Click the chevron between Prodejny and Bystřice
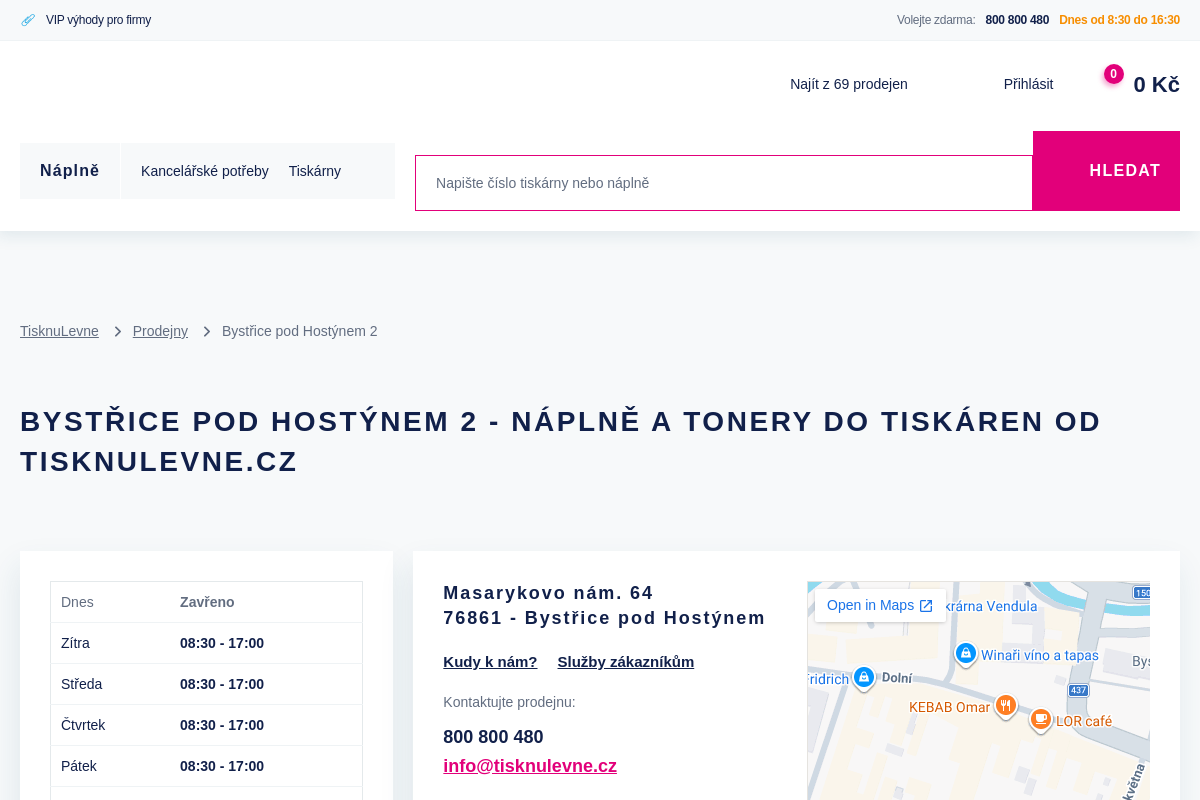 pyautogui.click(x=205, y=330)
